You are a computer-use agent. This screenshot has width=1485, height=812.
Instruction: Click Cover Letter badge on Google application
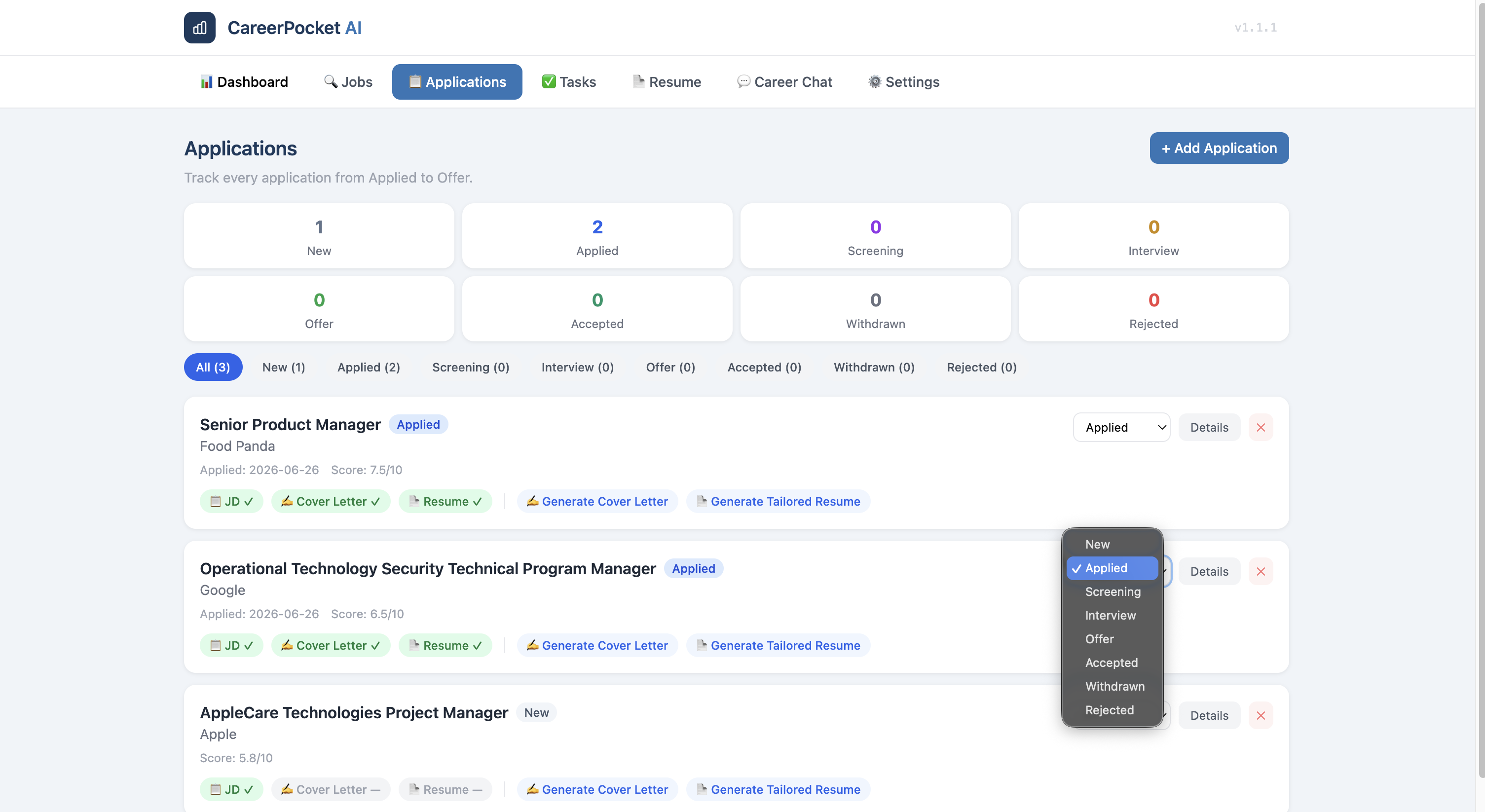(x=331, y=645)
